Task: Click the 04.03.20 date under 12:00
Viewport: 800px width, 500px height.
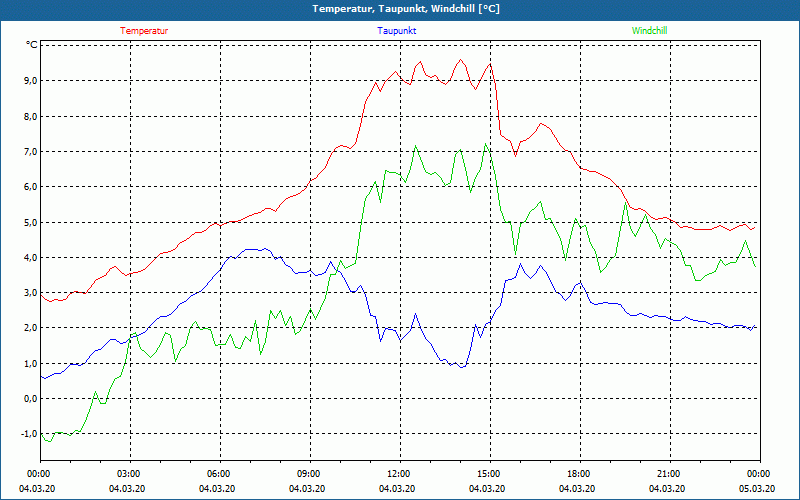Action: 397,489
